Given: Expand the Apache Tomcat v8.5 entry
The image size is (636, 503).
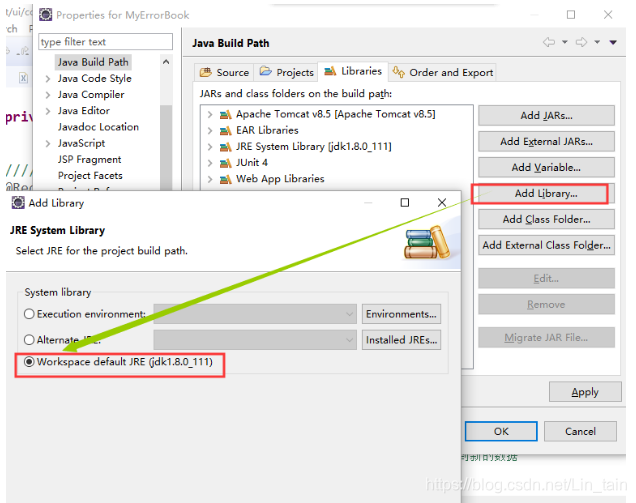Looking at the screenshot, I should 210,114.
